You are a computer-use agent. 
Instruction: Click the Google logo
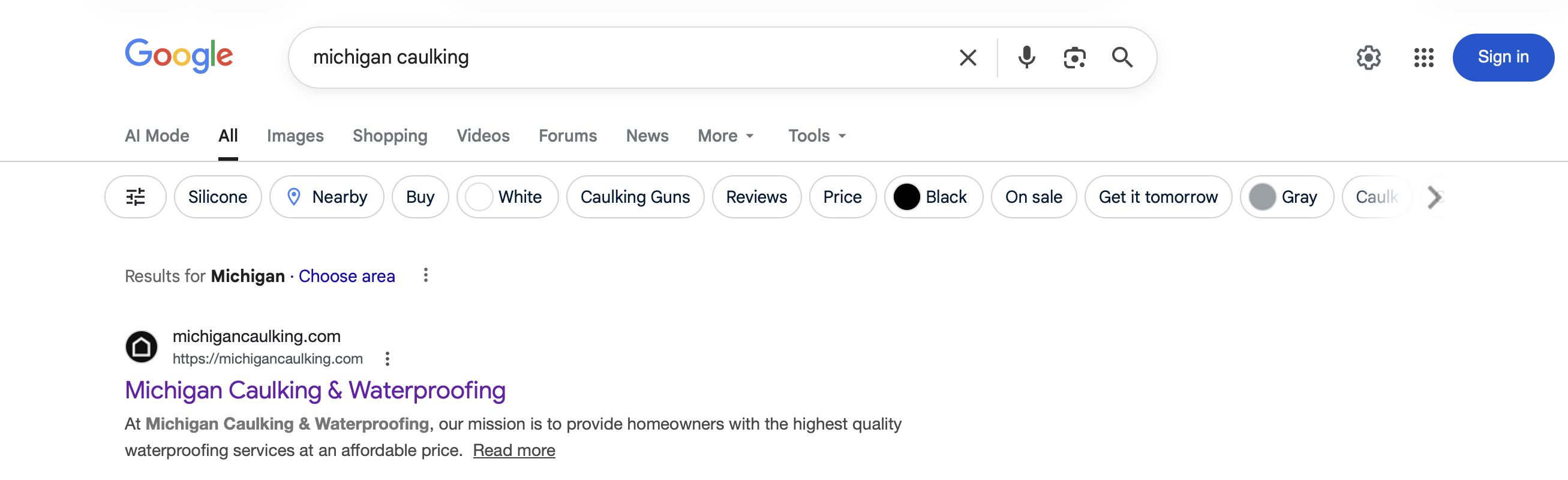click(179, 55)
